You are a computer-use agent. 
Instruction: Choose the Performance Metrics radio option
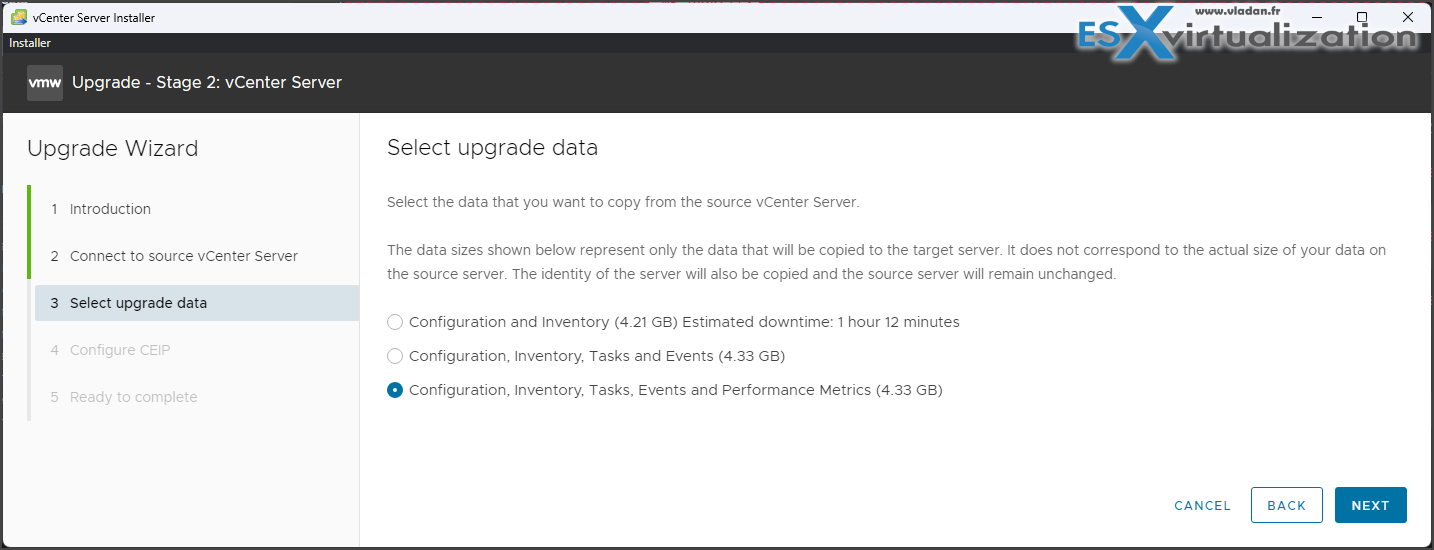click(x=395, y=390)
